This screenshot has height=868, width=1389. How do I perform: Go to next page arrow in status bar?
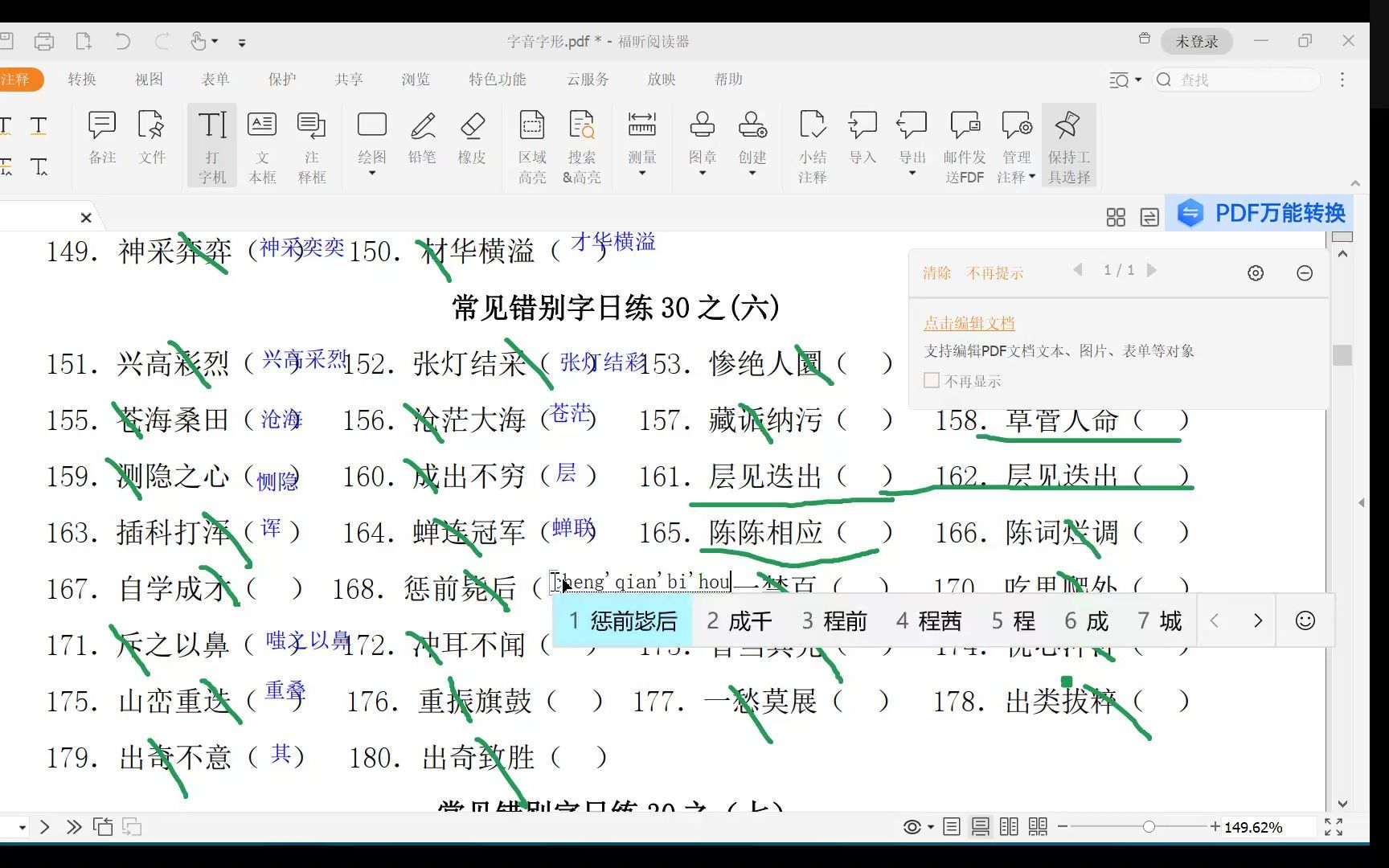(x=45, y=827)
